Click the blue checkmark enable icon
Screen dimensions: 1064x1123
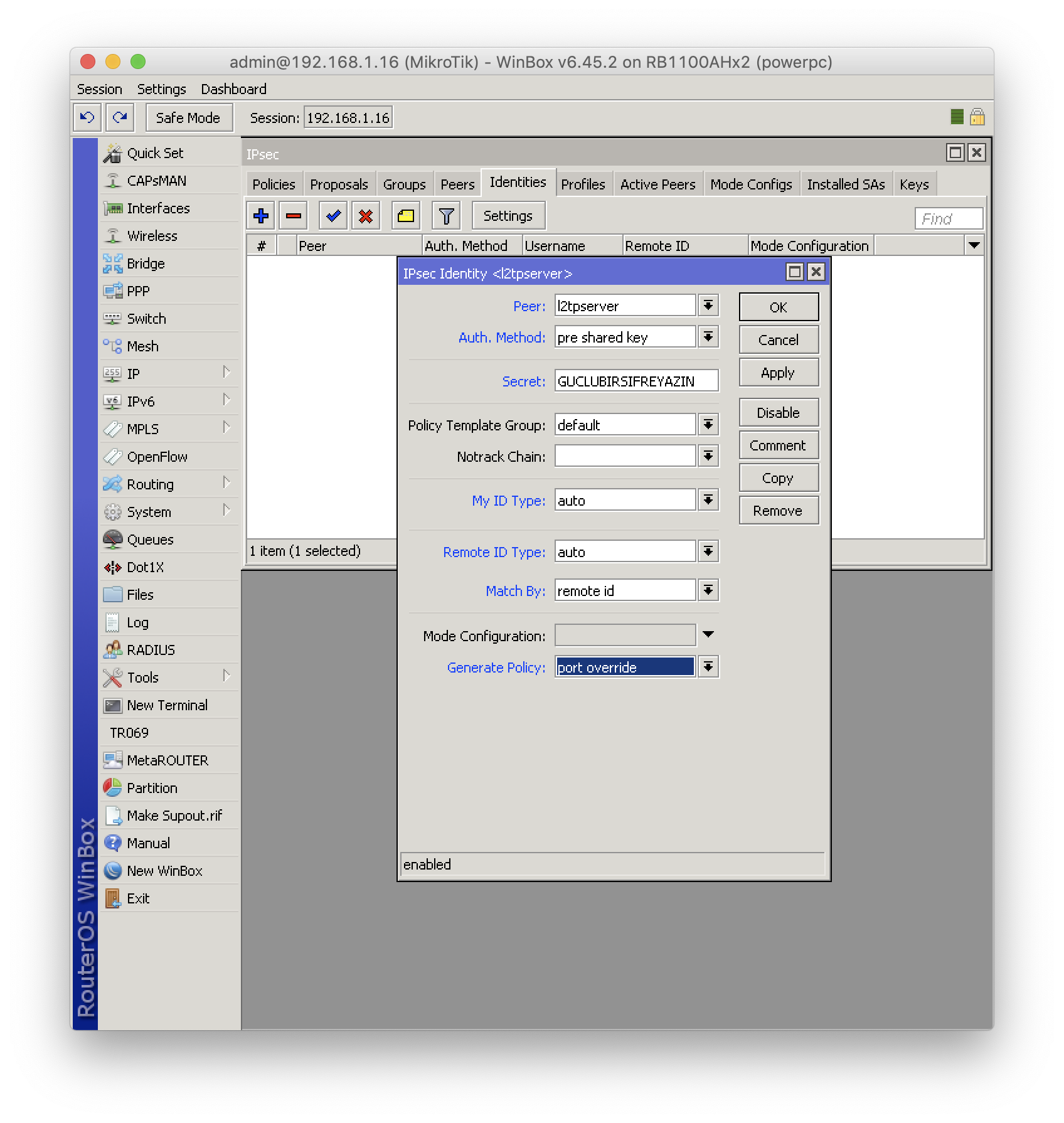click(x=333, y=216)
